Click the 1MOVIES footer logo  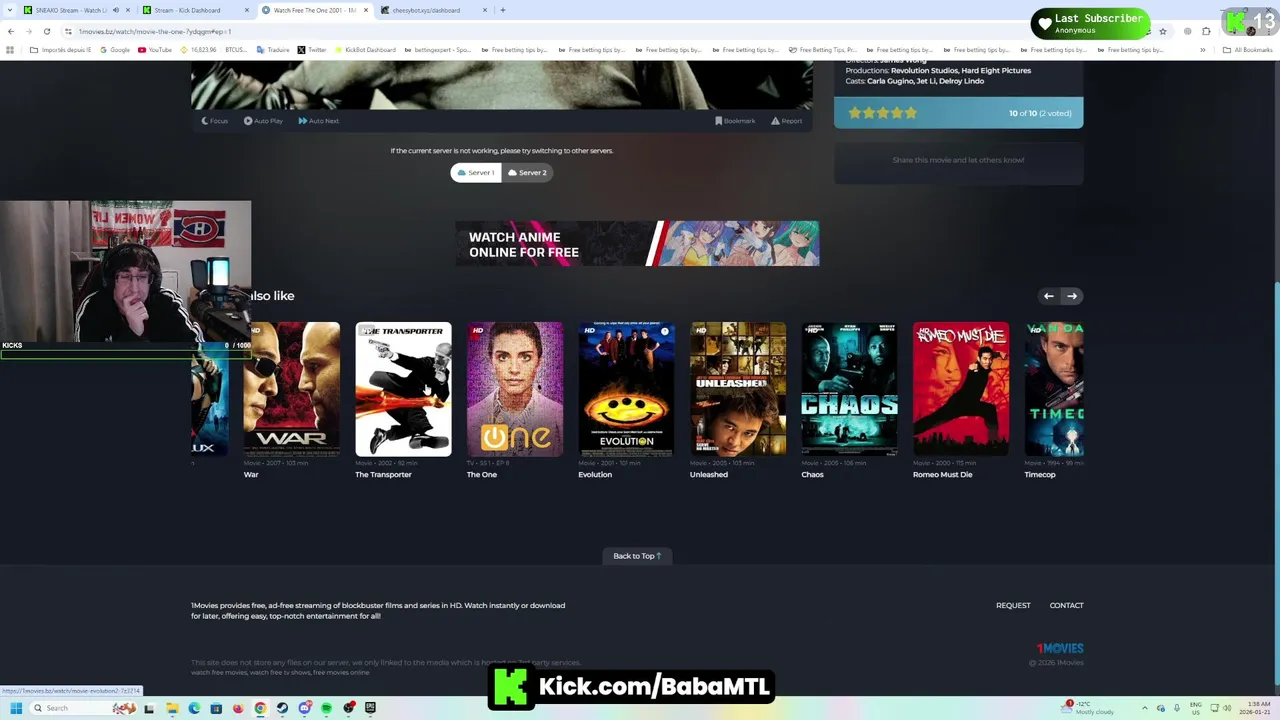click(1060, 649)
